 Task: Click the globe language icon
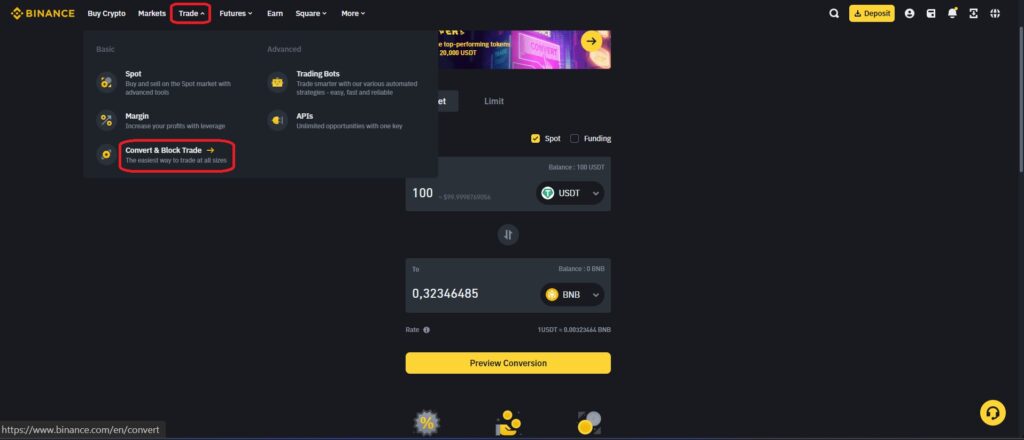coord(995,14)
